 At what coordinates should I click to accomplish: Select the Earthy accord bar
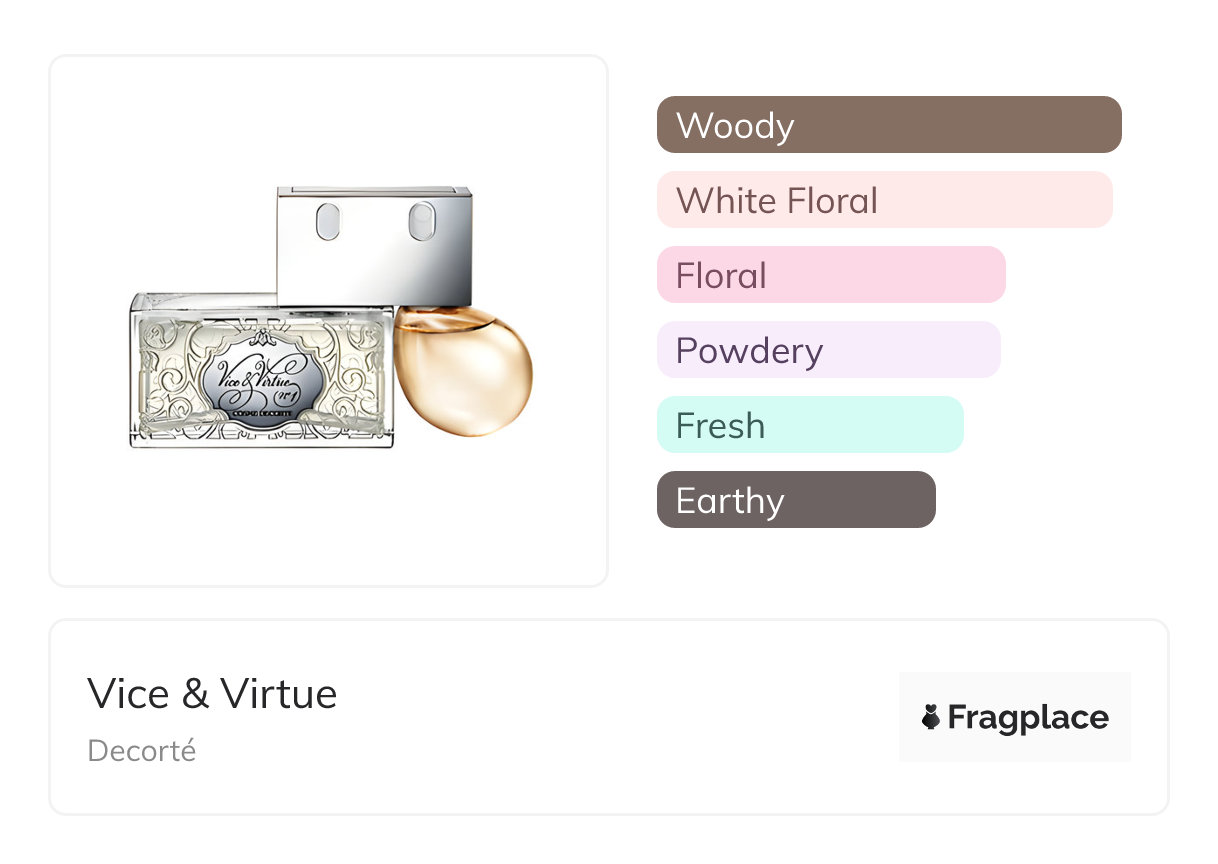(795, 500)
